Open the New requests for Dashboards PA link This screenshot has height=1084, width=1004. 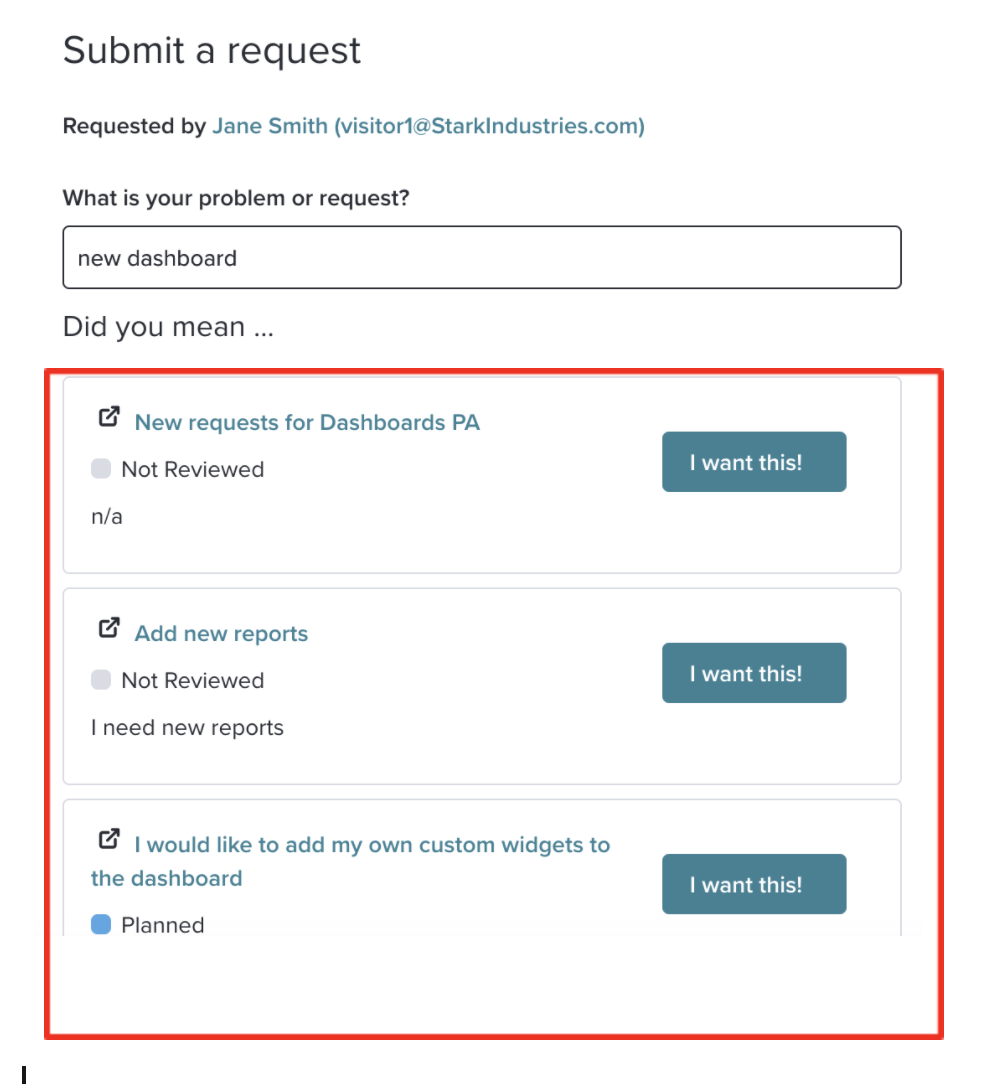(307, 422)
